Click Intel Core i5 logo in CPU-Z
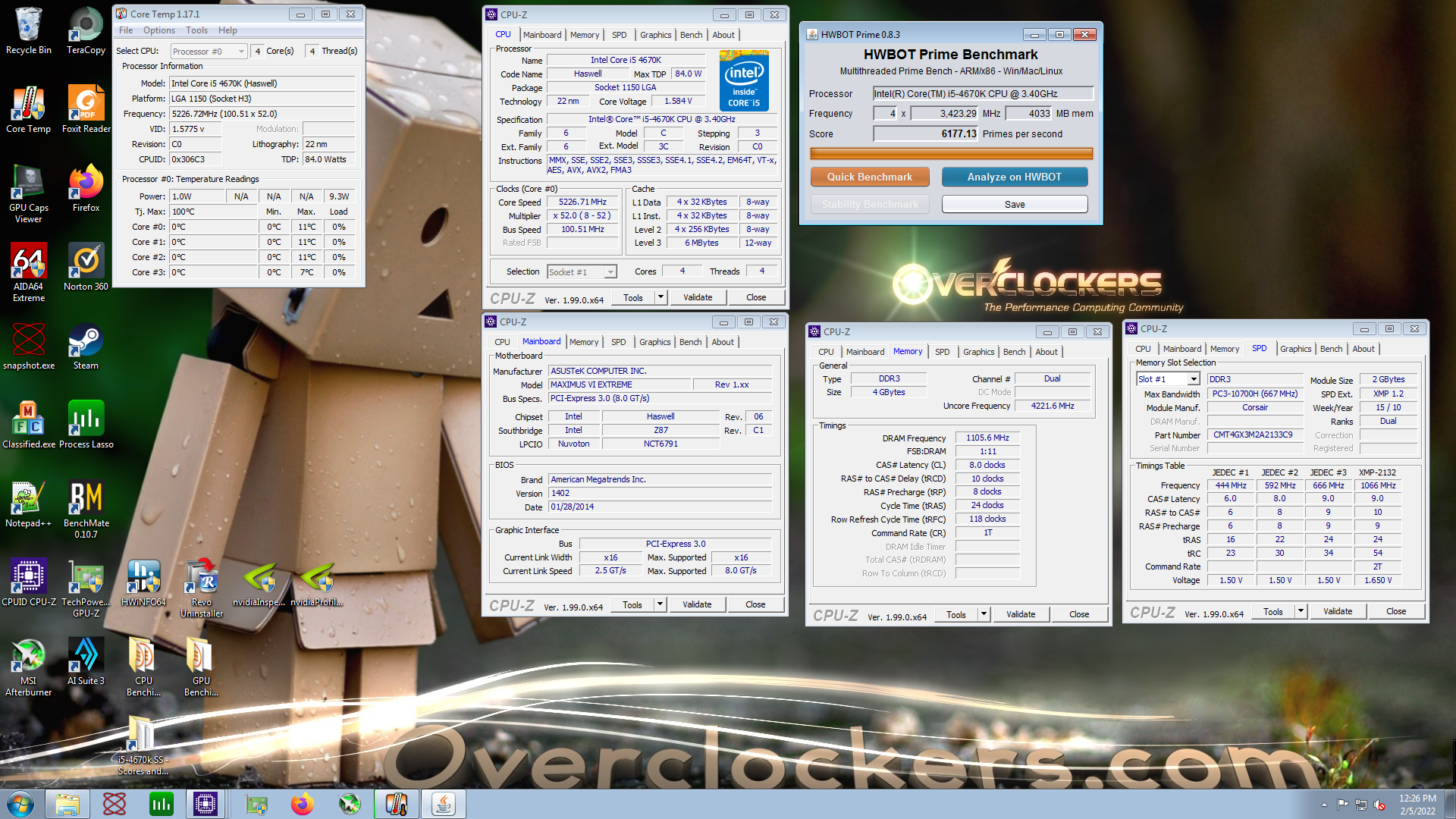 point(744,81)
